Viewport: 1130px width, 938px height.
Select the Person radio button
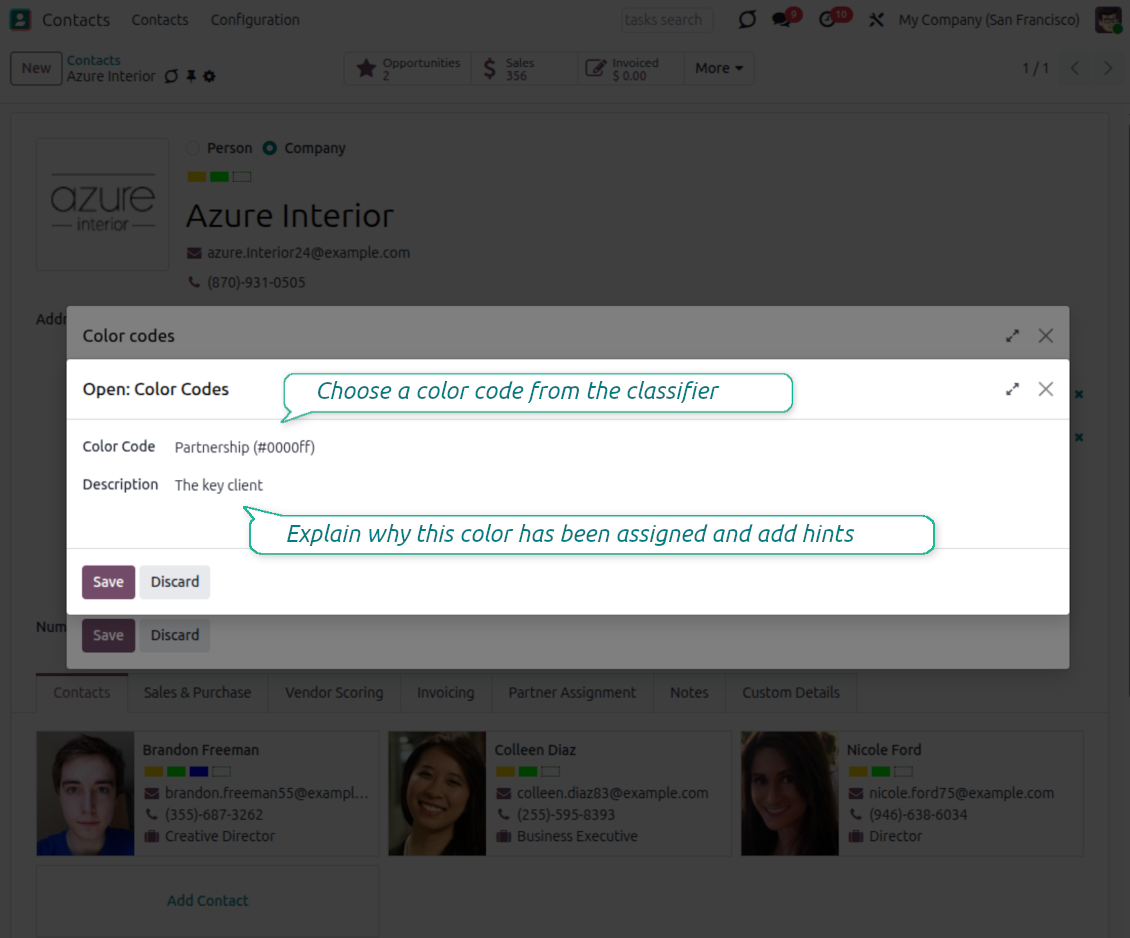pos(194,148)
